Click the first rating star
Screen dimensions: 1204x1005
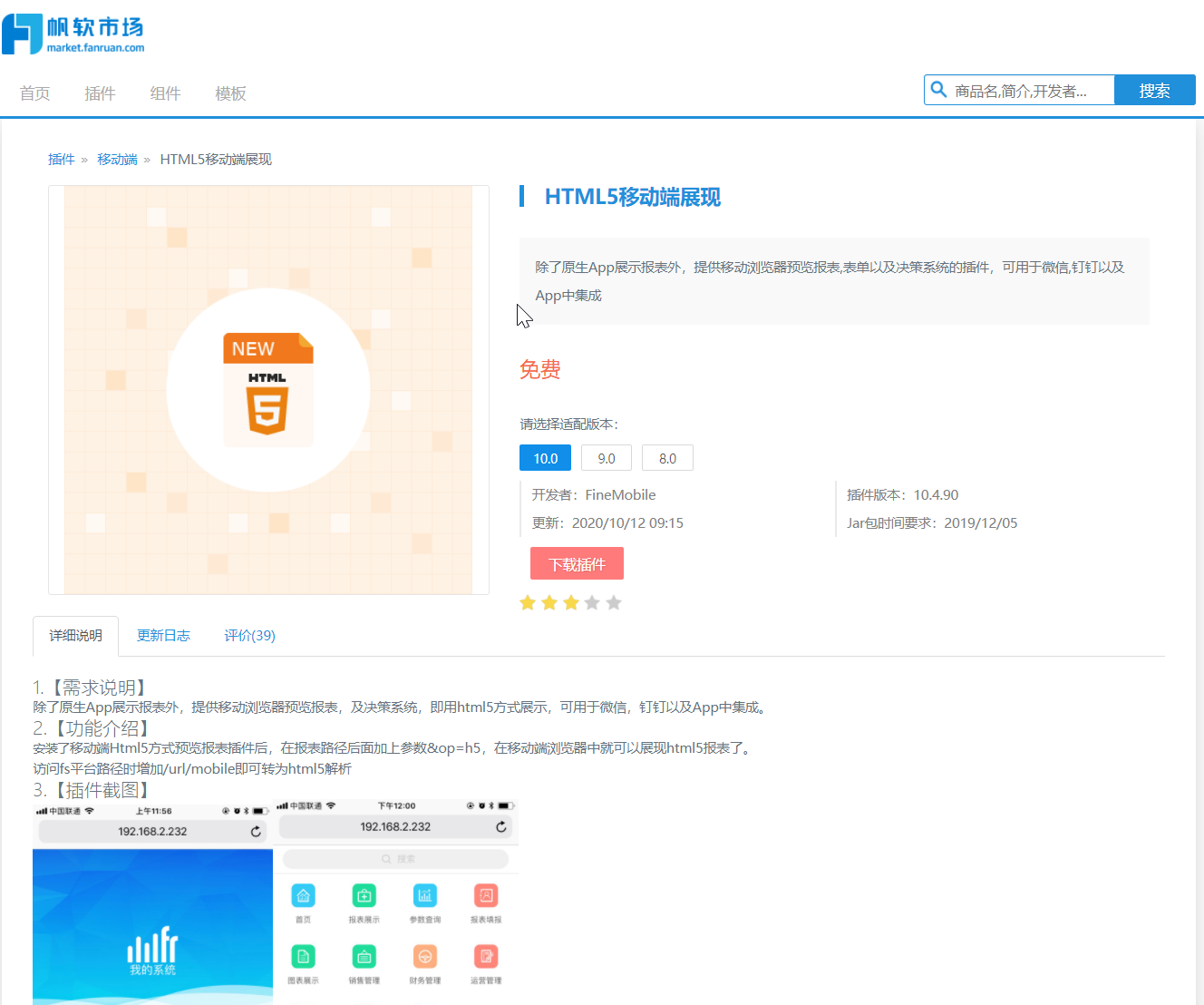(x=528, y=603)
